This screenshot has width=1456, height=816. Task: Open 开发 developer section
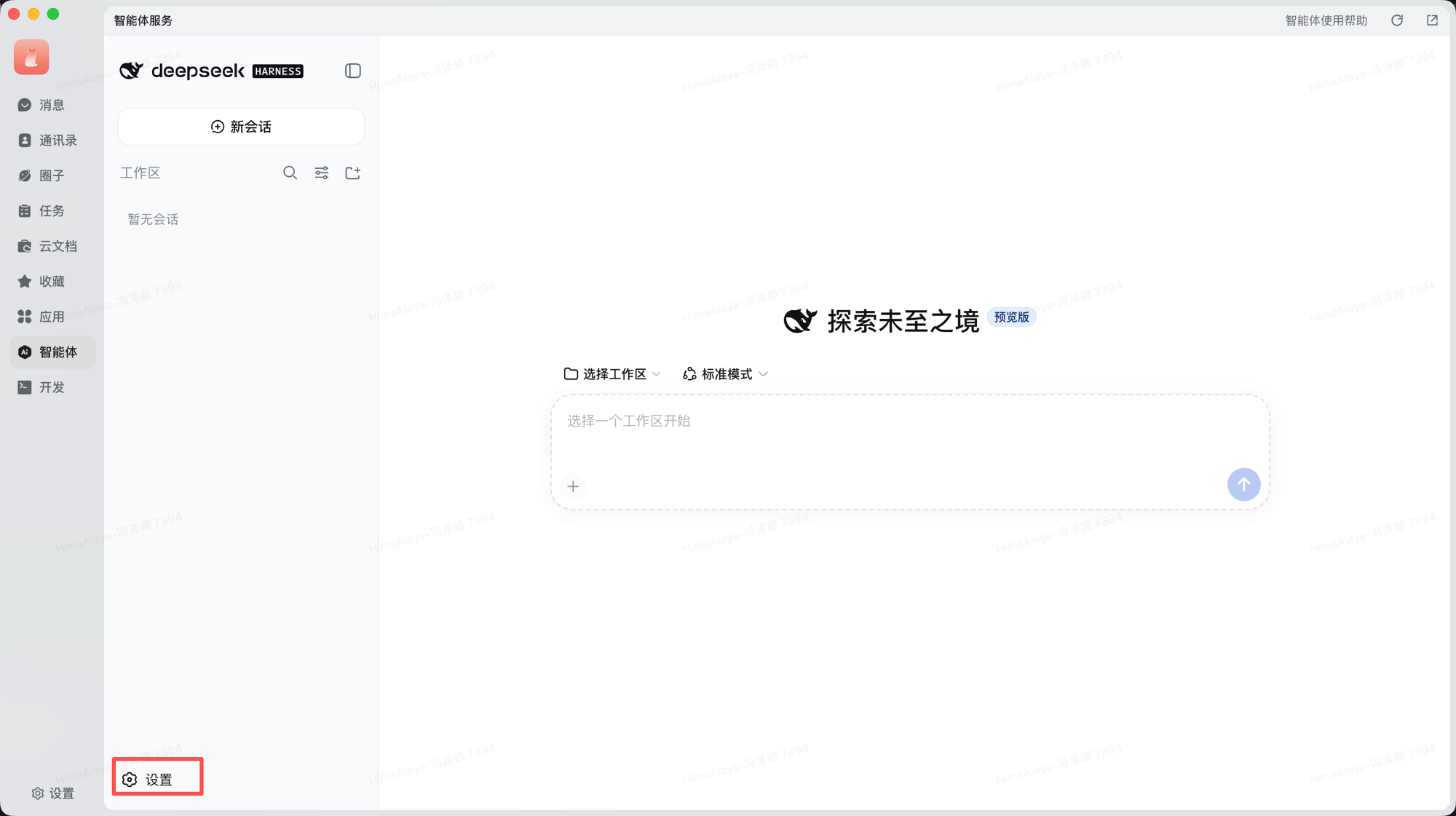pyautogui.click(x=52, y=387)
